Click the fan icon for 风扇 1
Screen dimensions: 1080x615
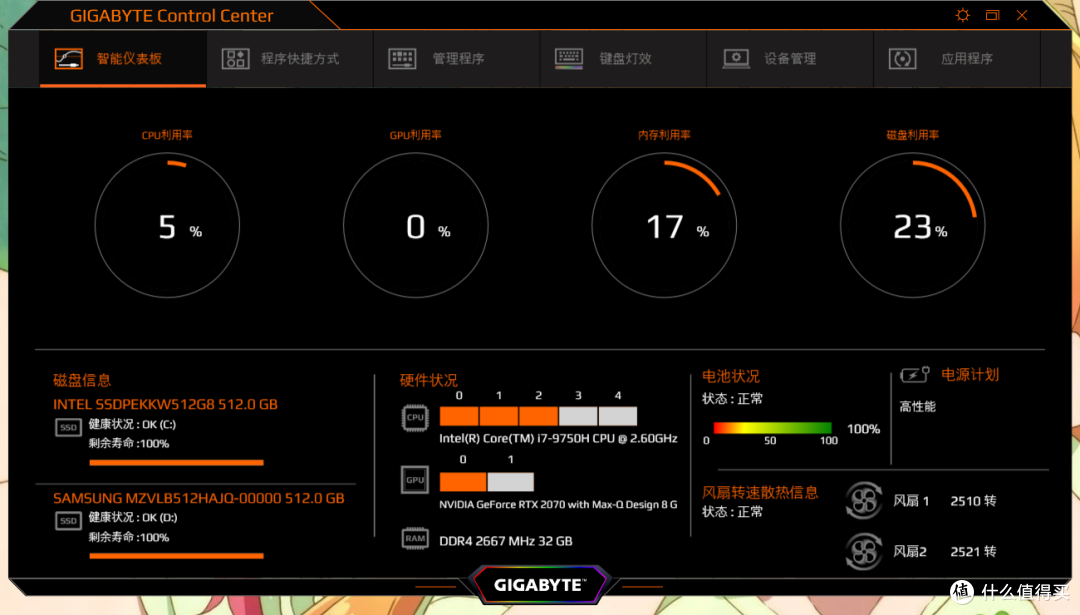point(864,501)
